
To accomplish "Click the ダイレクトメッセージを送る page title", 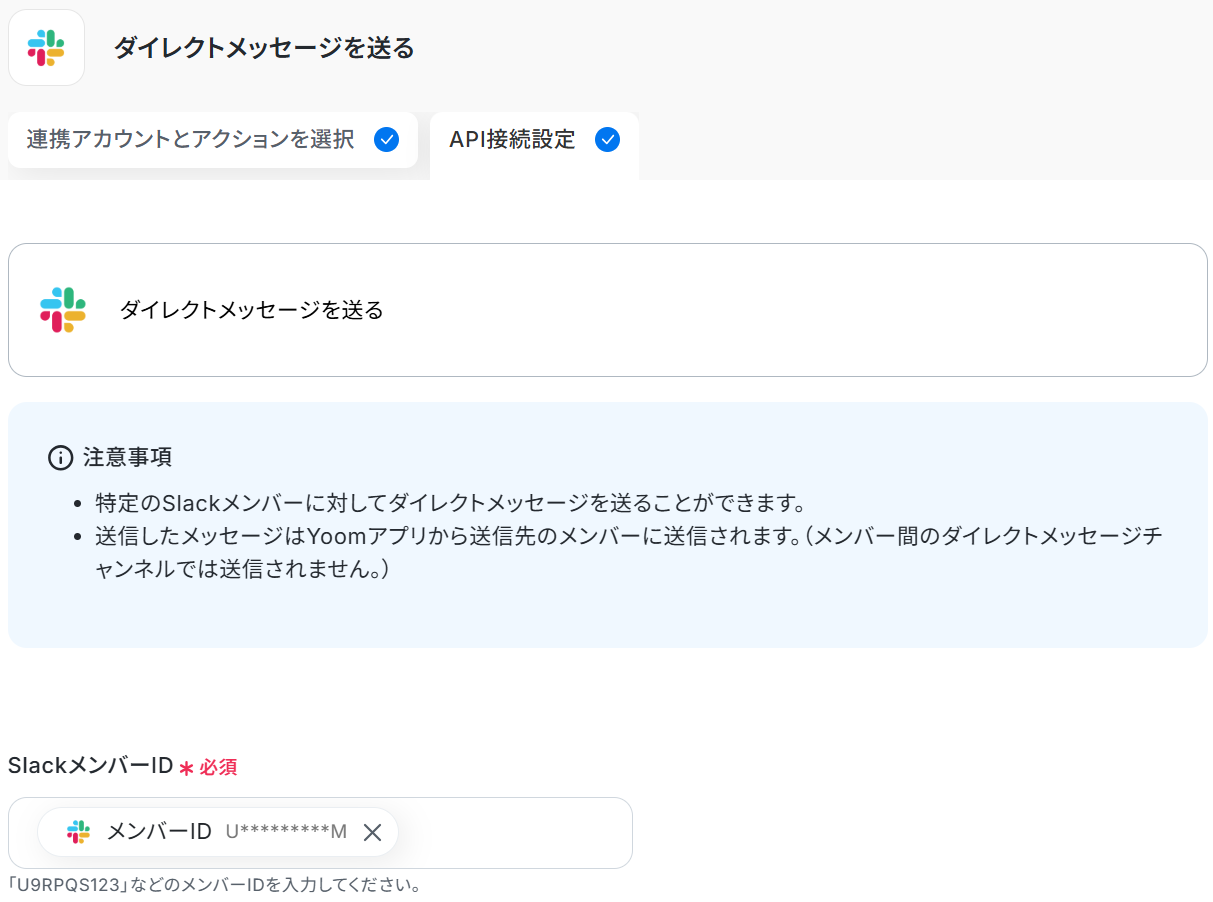I will tap(263, 48).
